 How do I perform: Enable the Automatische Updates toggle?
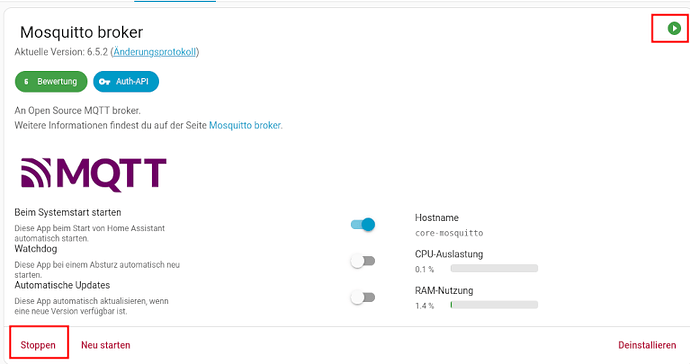363,298
